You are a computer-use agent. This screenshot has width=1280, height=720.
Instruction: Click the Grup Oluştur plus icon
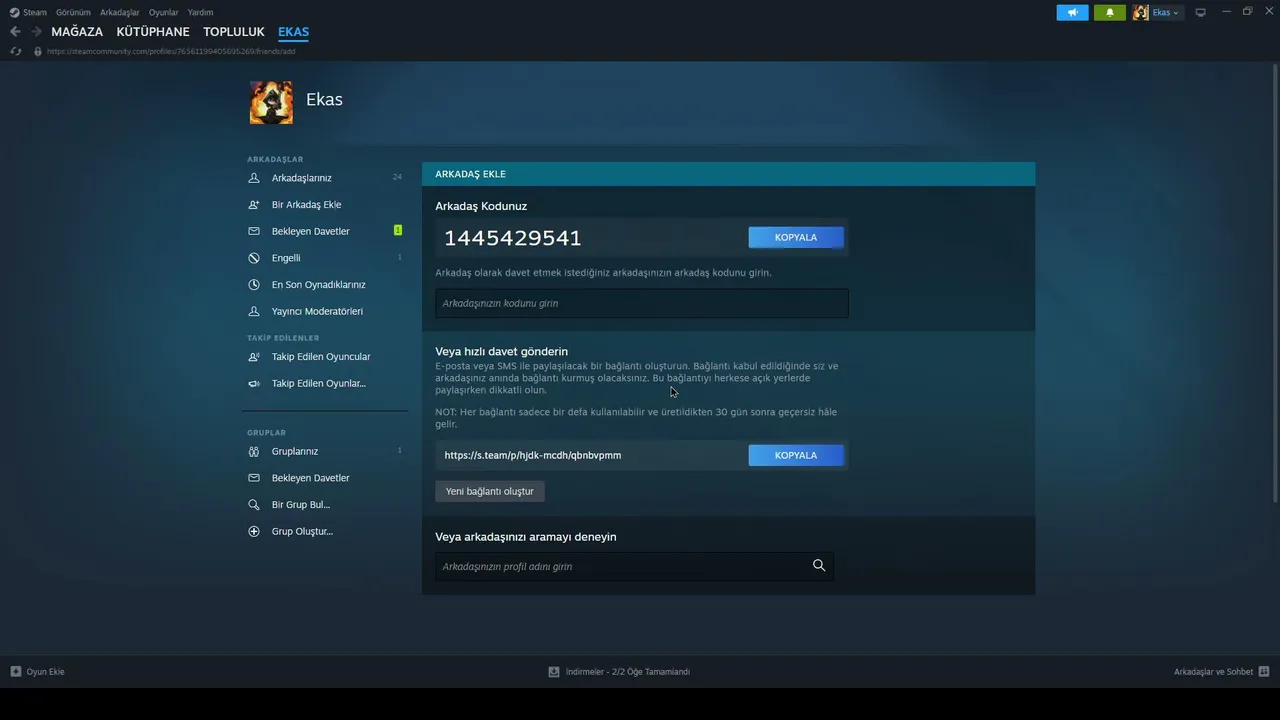coord(254,532)
